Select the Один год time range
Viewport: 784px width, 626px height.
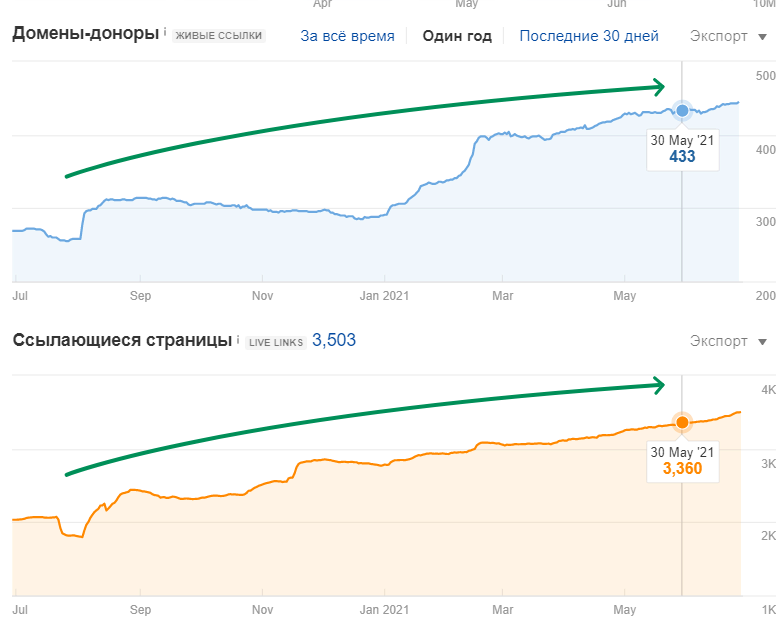click(457, 36)
